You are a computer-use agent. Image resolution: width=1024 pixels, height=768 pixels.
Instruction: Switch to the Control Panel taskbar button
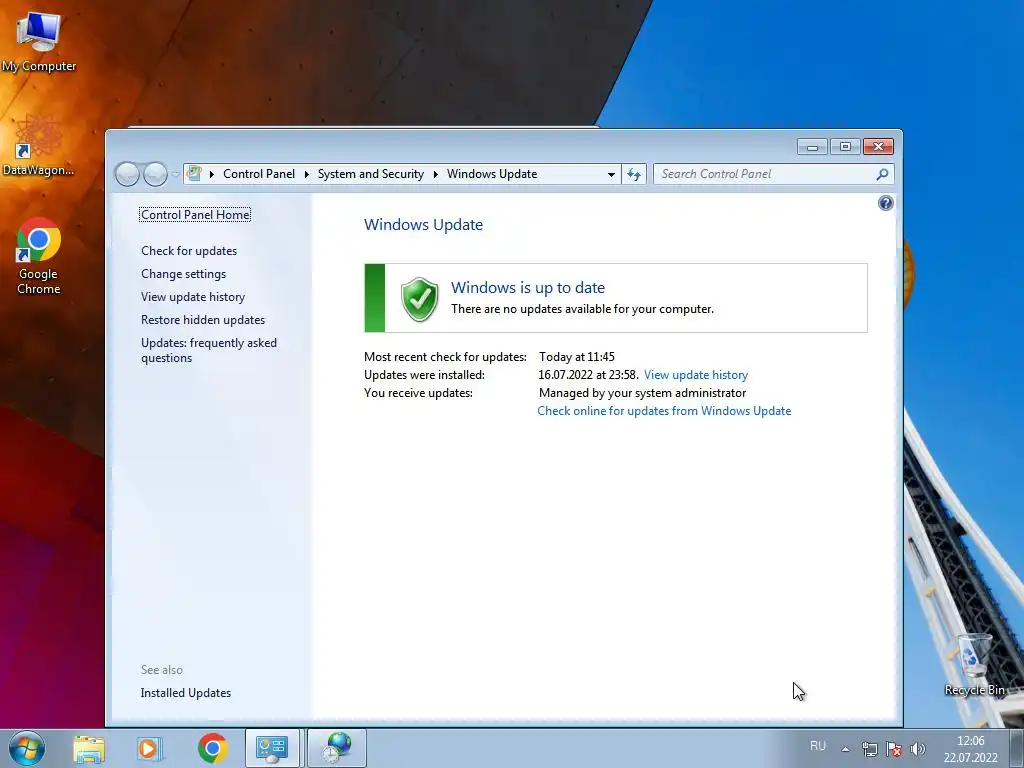272,748
